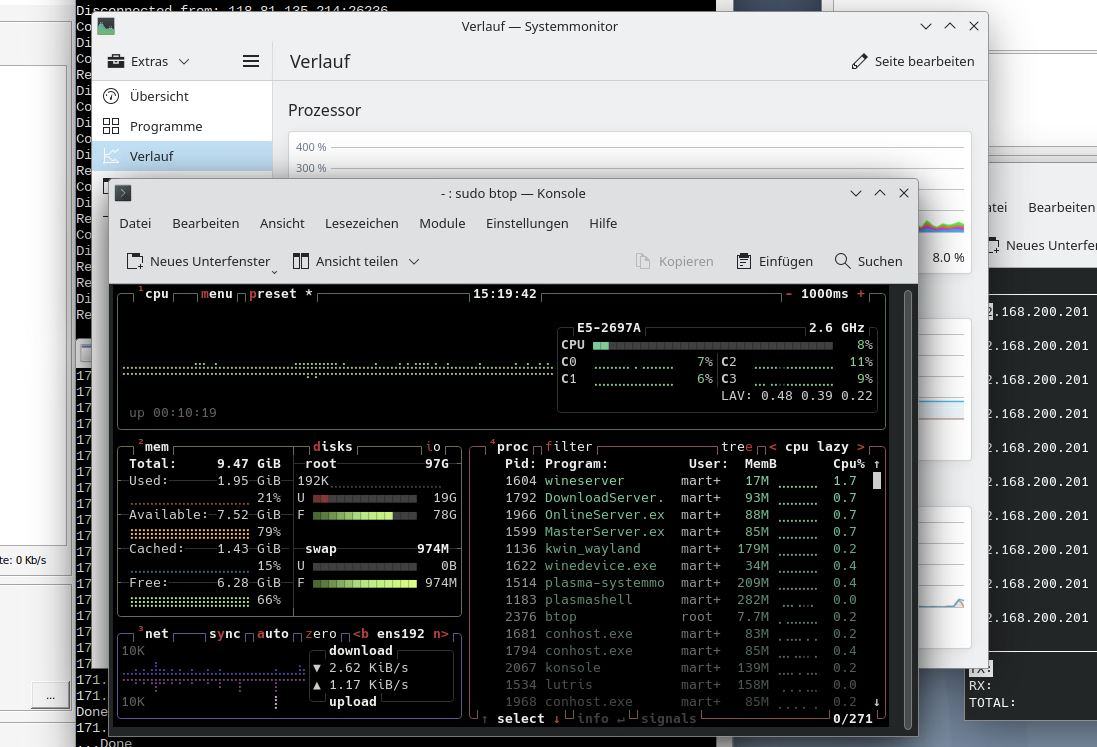This screenshot has width=1097, height=747.
Task: Toggle io mode in btop disks box
Action: coord(434,446)
